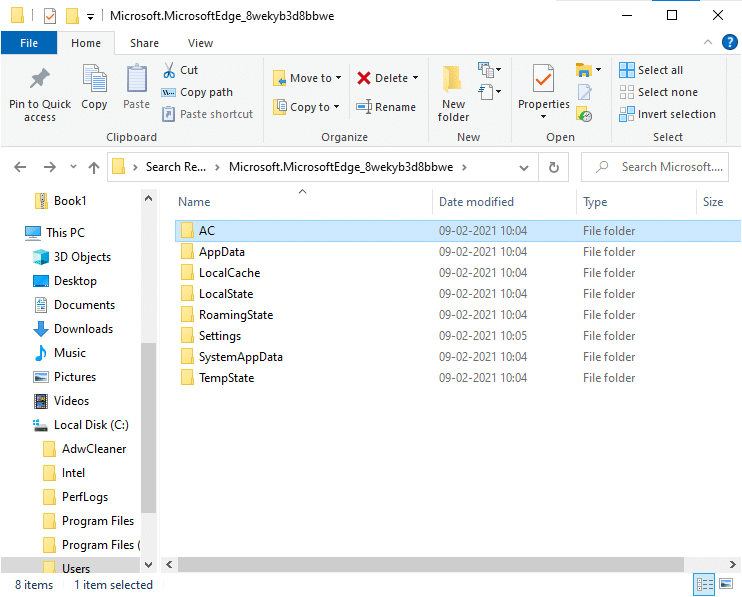
Task: Switch to the View ribbon tab
Action: coord(200,43)
